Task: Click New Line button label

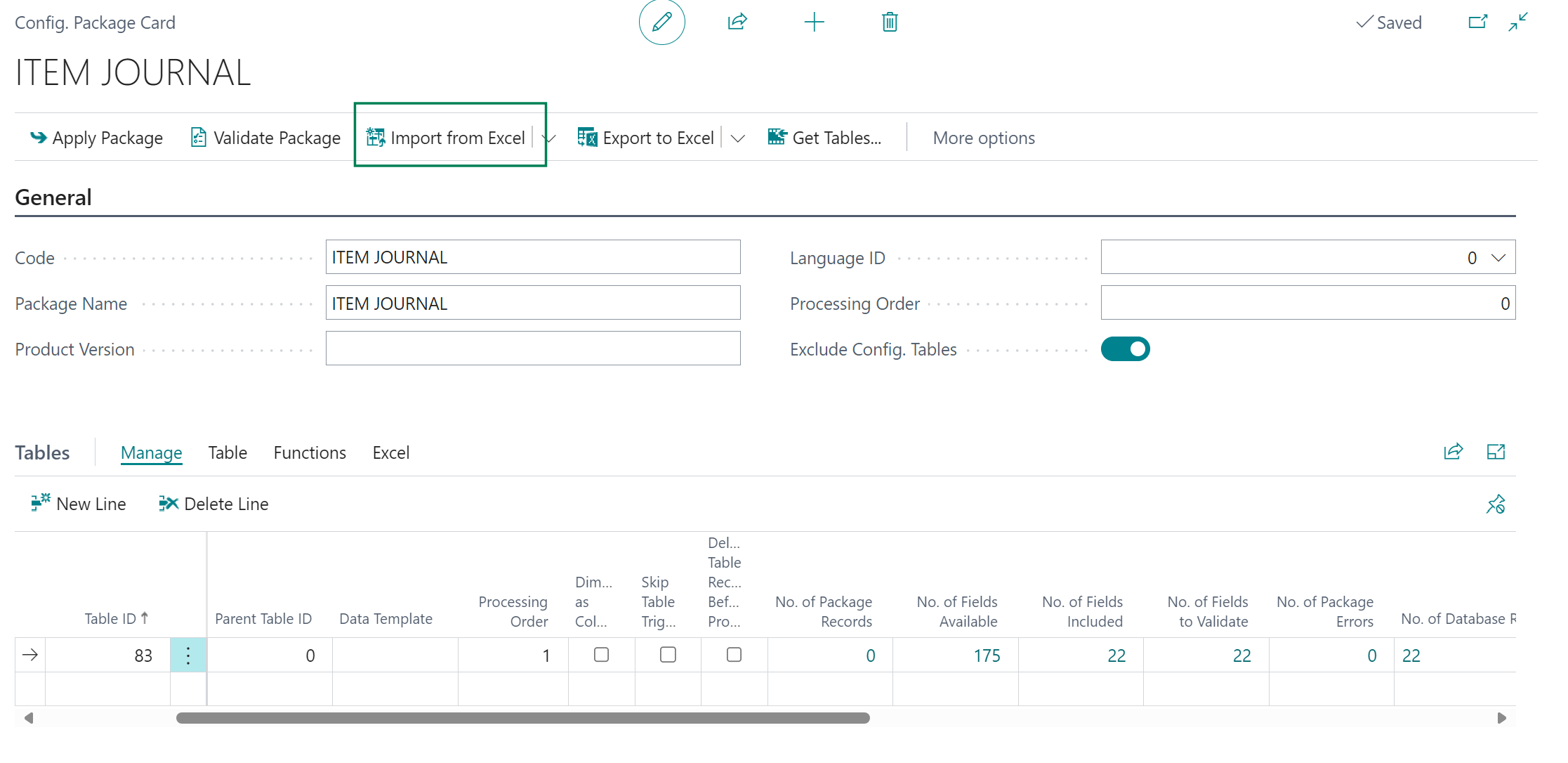Action: tap(91, 504)
